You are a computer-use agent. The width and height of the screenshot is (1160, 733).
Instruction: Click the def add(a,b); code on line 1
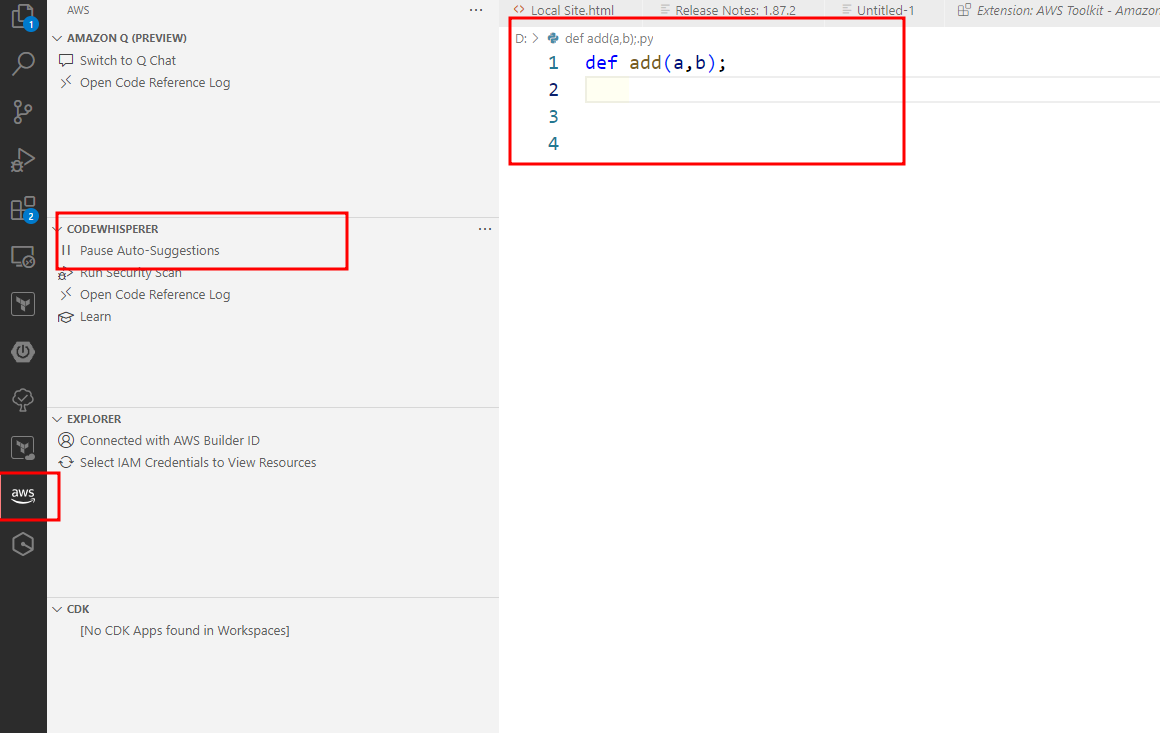coord(655,63)
